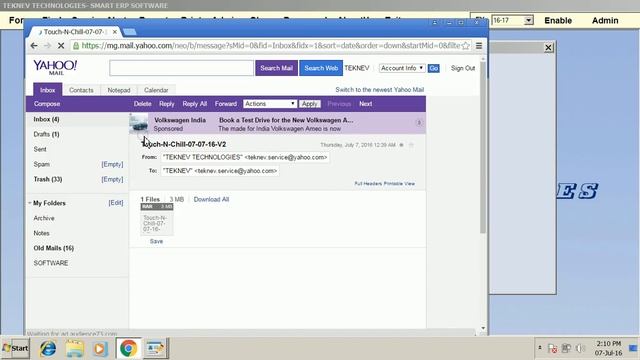Open the volume icon in the tray
This screenshot has height=360, width=640.
(580, 348)
